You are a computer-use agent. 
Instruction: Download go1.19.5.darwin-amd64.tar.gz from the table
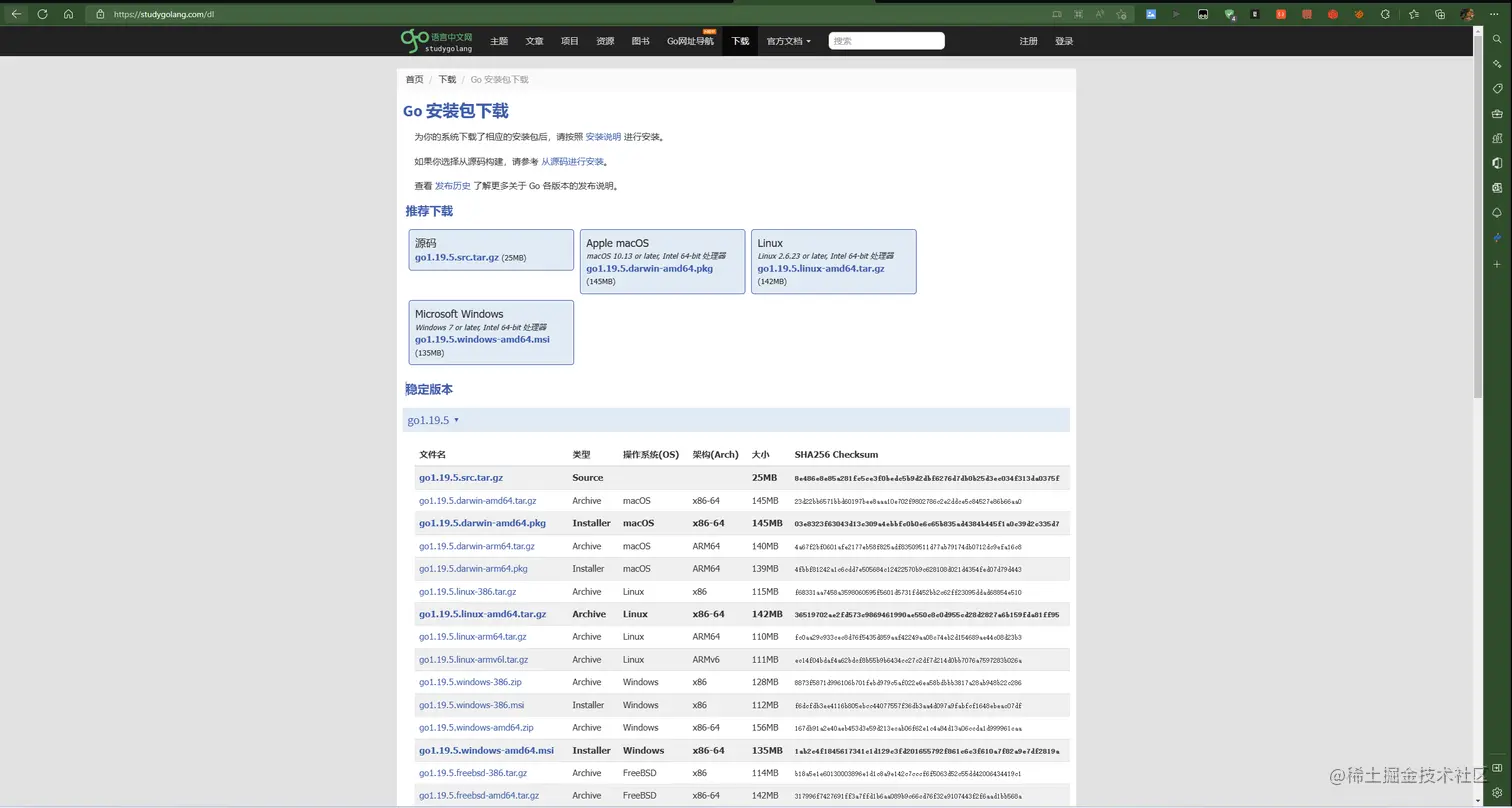[478, 501]
